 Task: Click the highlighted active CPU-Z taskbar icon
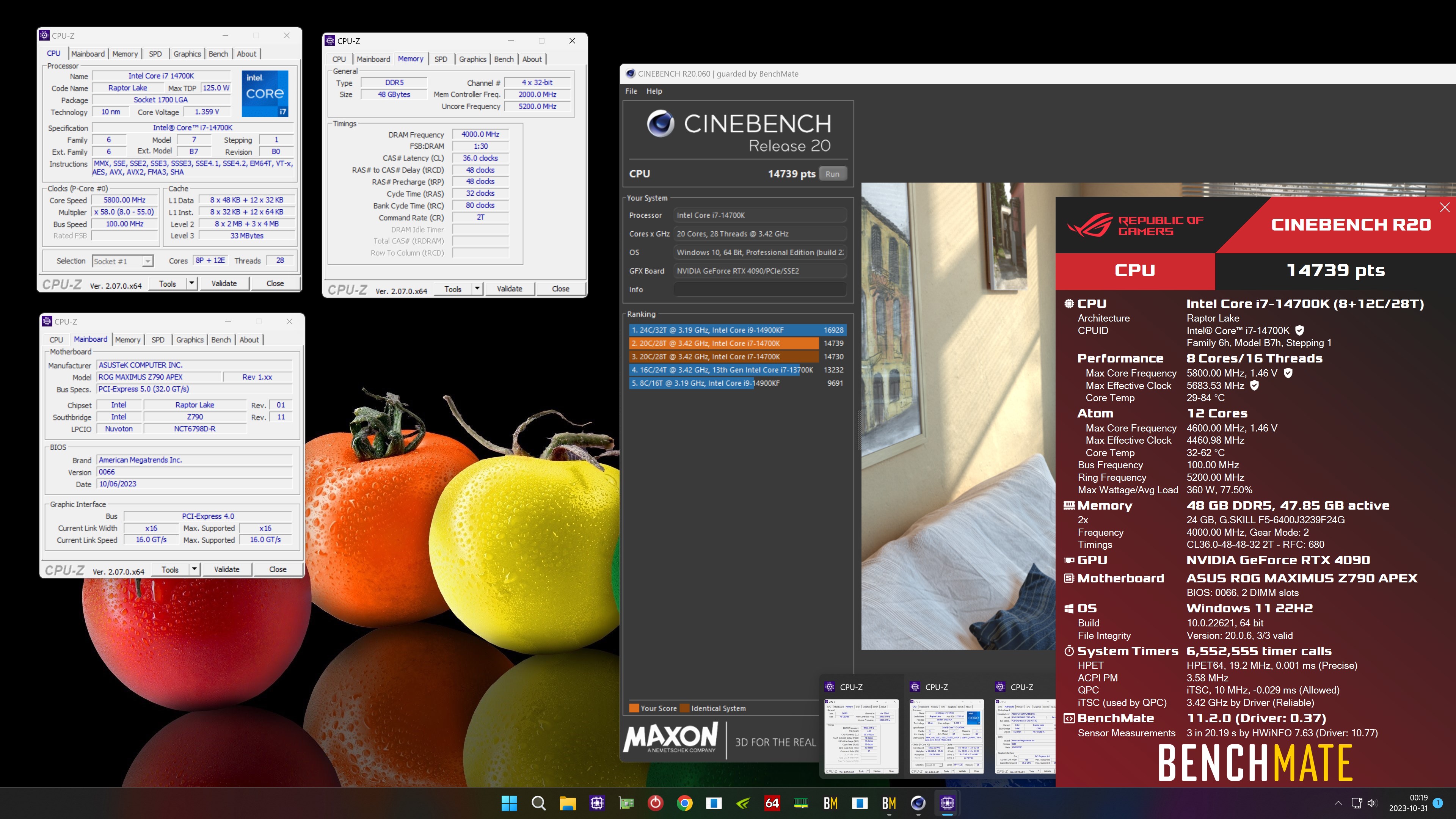tap(948, 803)
